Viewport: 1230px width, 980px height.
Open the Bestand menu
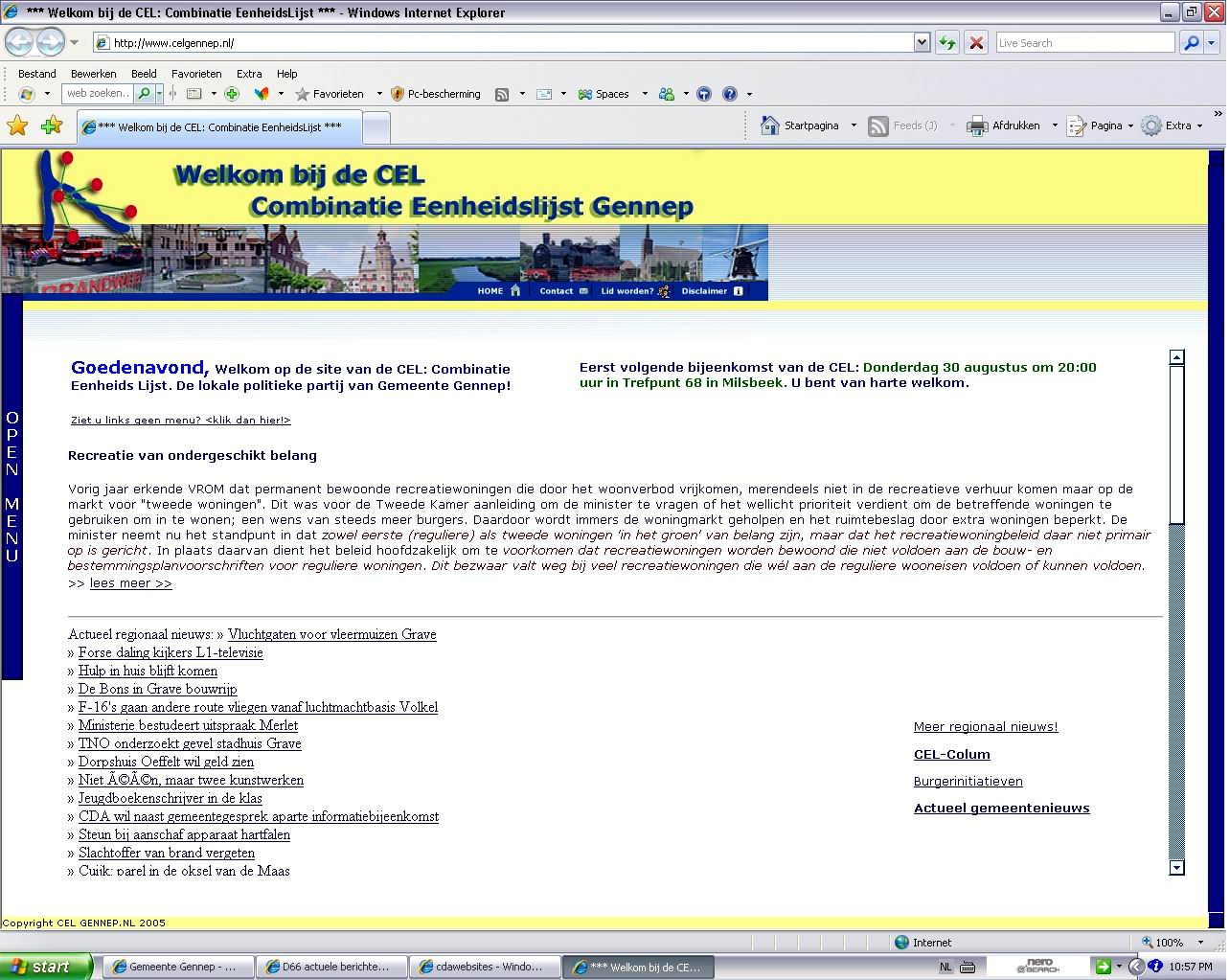37,74
